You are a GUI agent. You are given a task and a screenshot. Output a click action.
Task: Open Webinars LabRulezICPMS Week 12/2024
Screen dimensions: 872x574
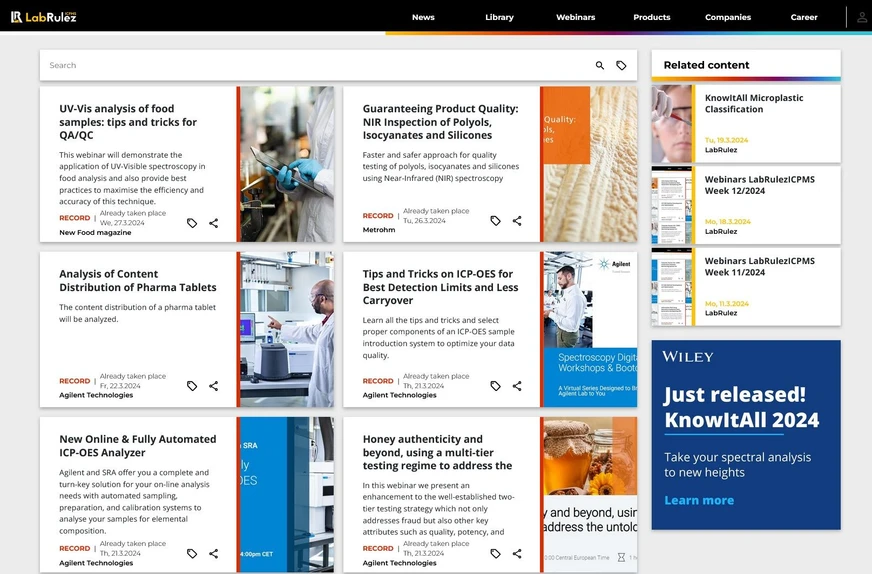coord(760,185)
